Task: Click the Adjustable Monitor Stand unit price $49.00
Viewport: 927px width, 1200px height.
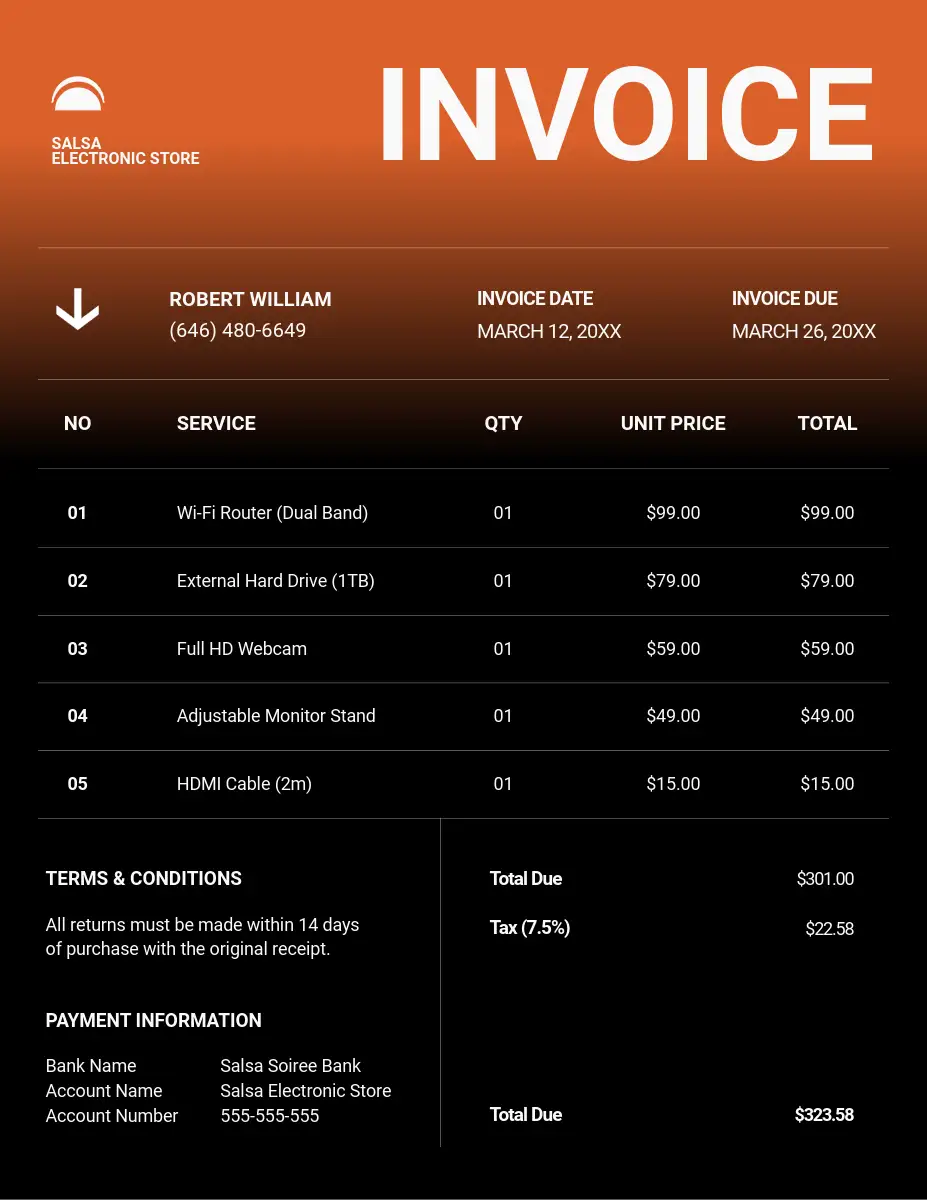Action: pyautogui.click(x=673, y=716)
